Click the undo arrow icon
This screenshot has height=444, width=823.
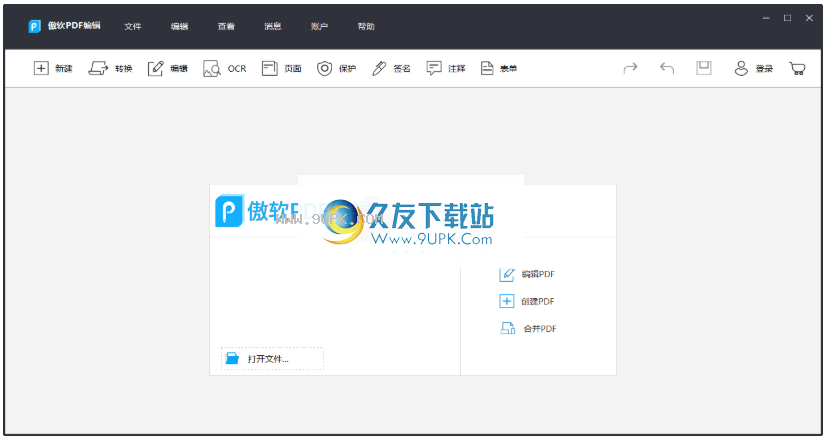(x=667, y=68)
